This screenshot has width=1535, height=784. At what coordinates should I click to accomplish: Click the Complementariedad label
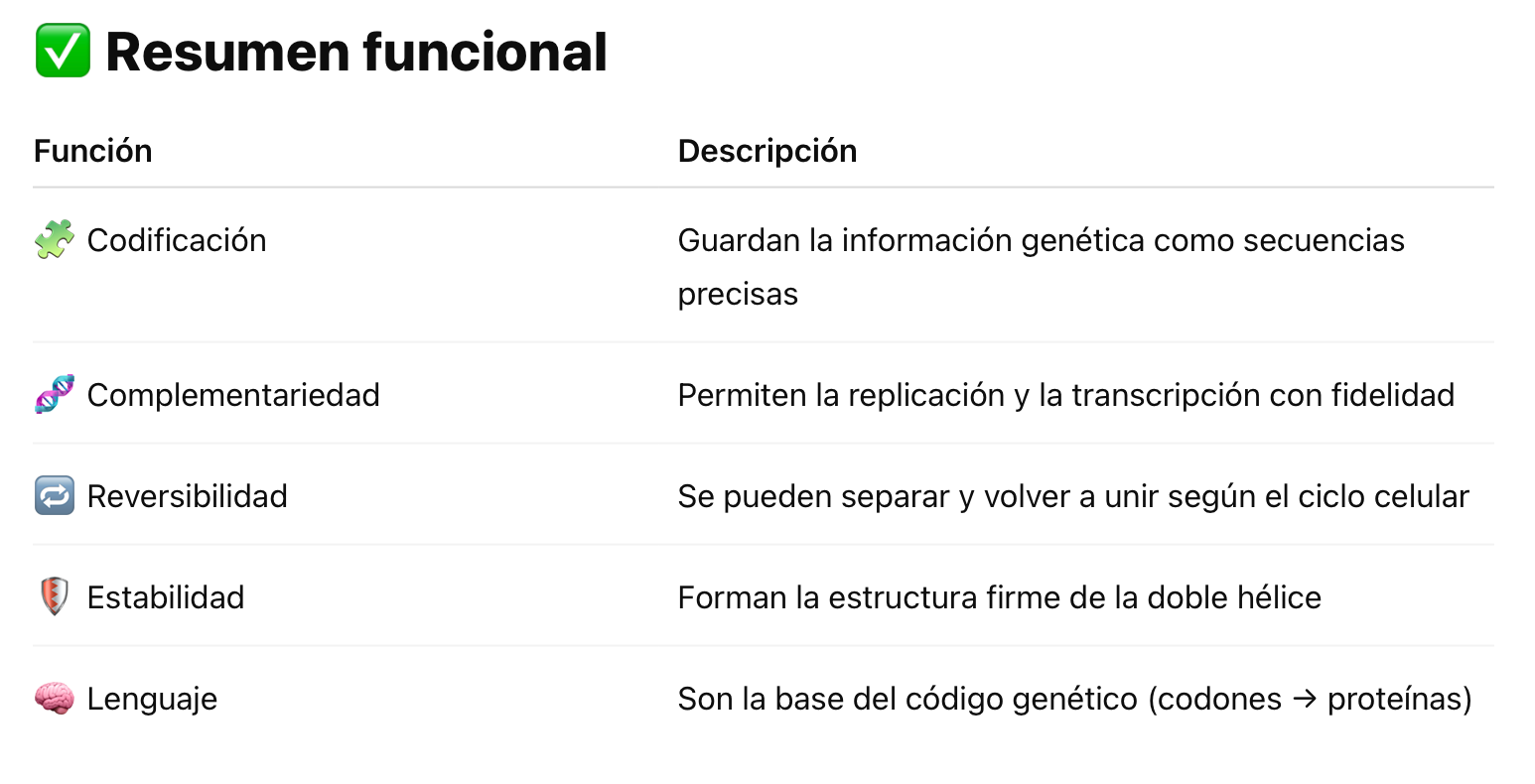click(x=233, y=395)
